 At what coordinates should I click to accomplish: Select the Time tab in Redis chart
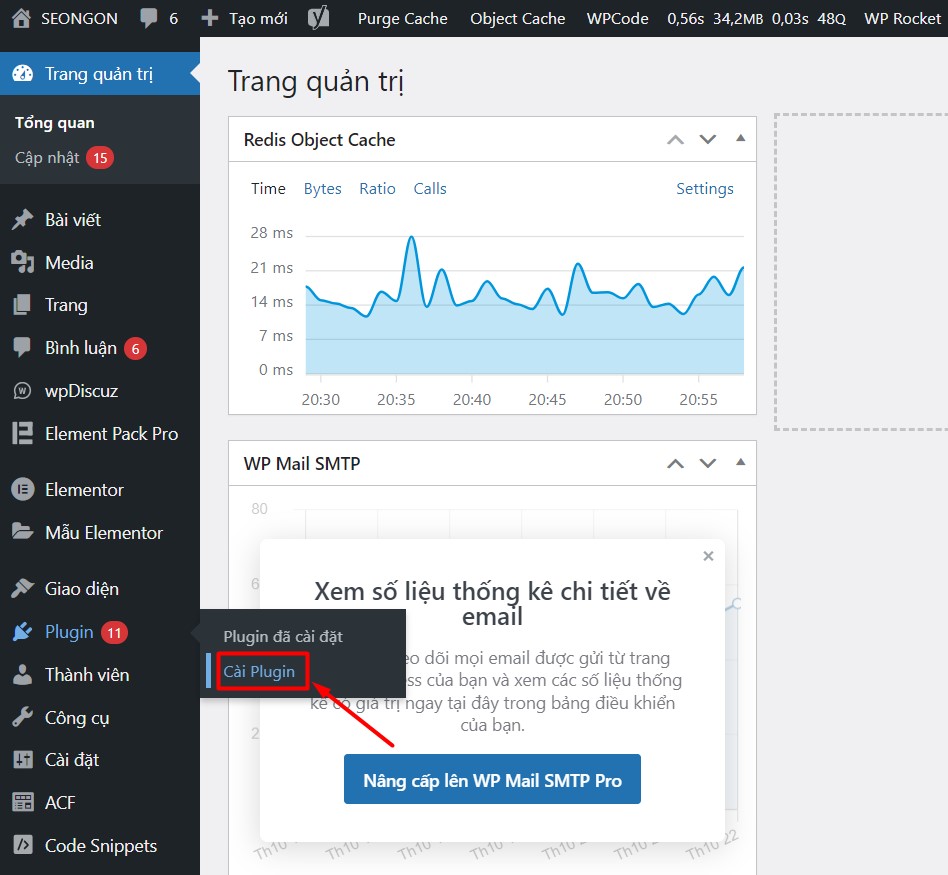pos(268,189)
